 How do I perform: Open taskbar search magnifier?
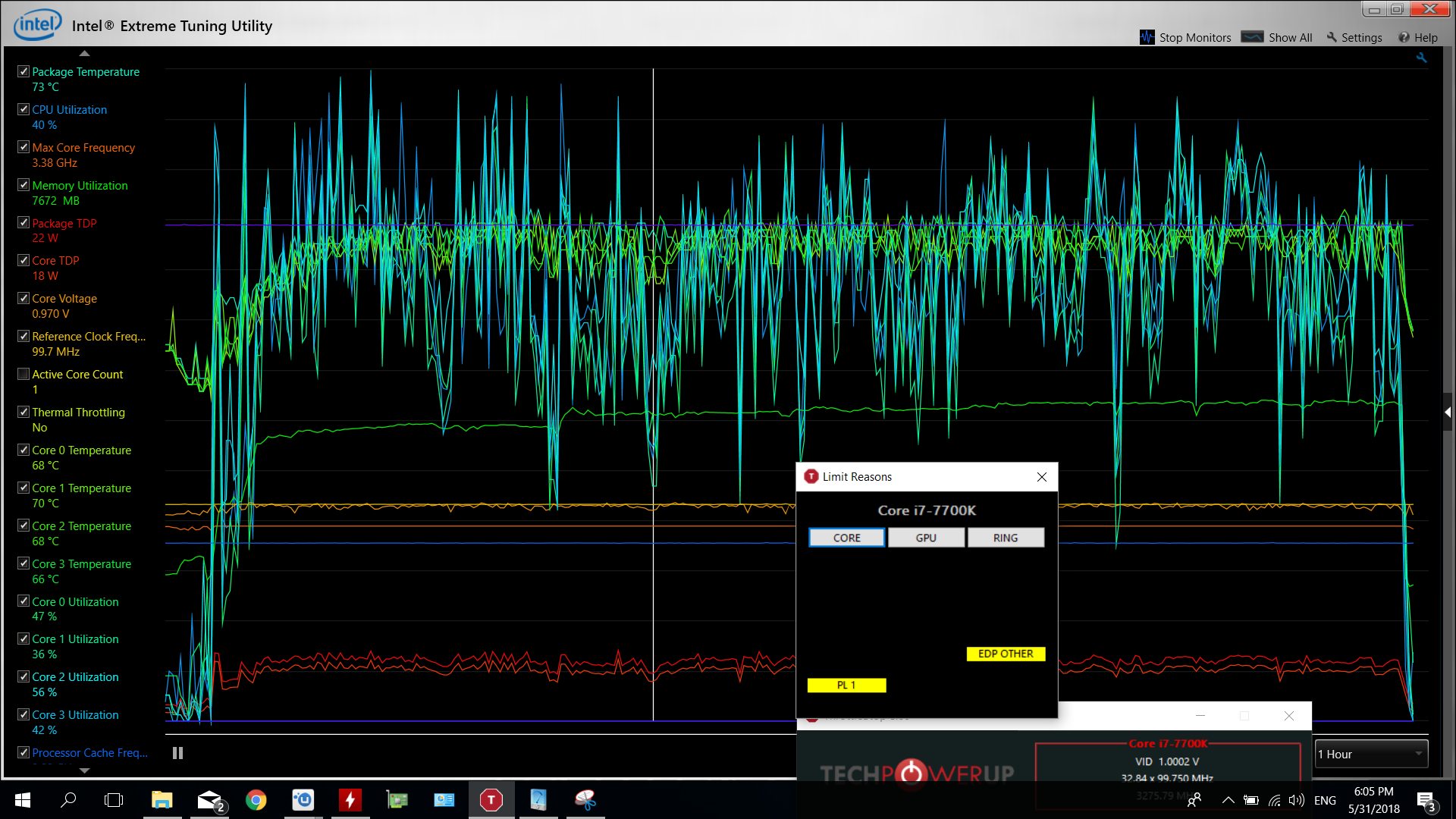point(68,800)
